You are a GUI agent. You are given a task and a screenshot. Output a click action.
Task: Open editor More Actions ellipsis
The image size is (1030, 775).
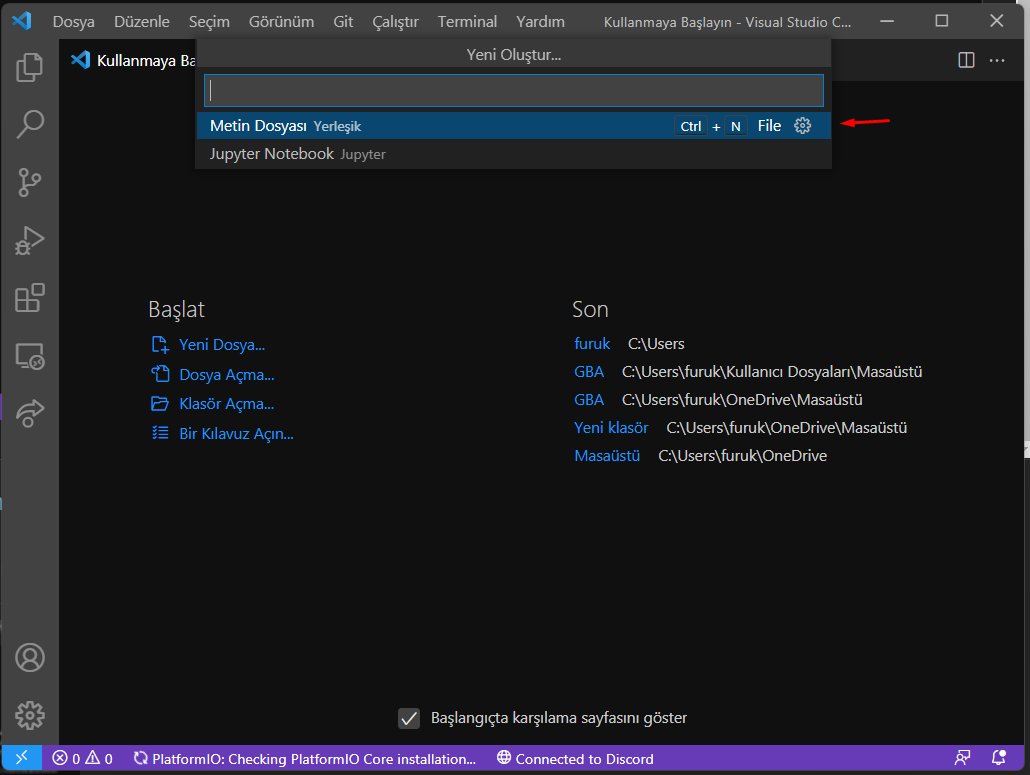pos(997,60)
